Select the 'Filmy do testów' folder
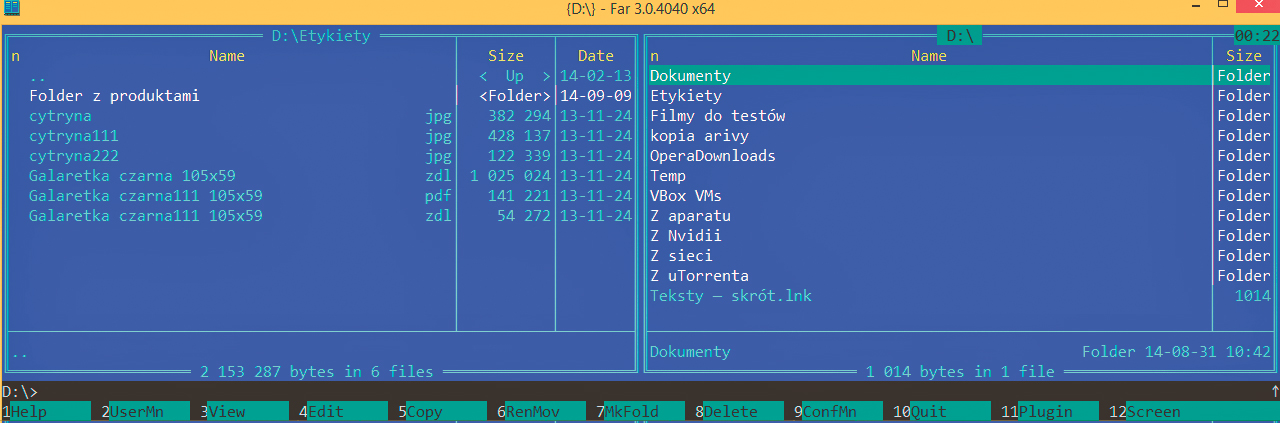Viewport: 1280px width, 423px height. (717, 116)
